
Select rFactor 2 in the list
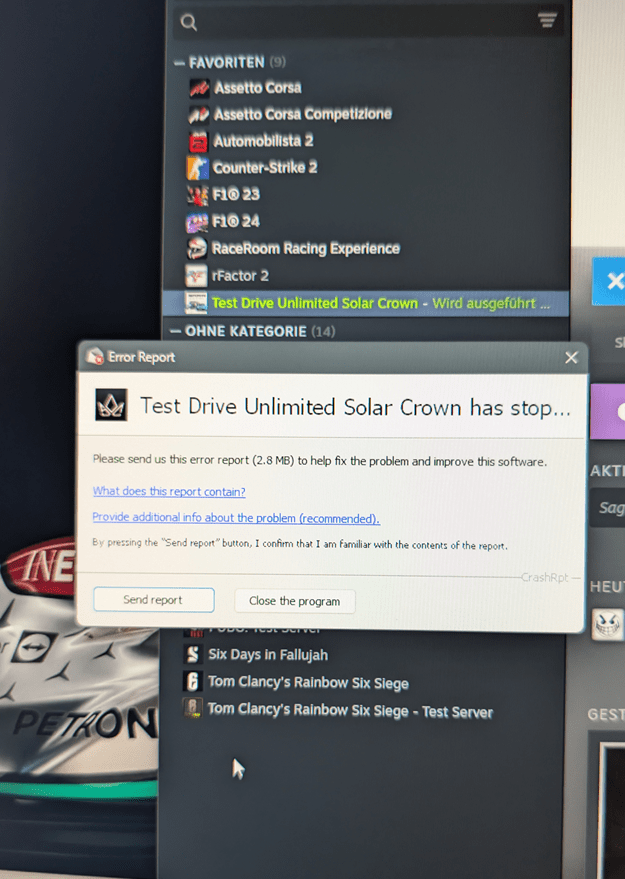[240, 275]
